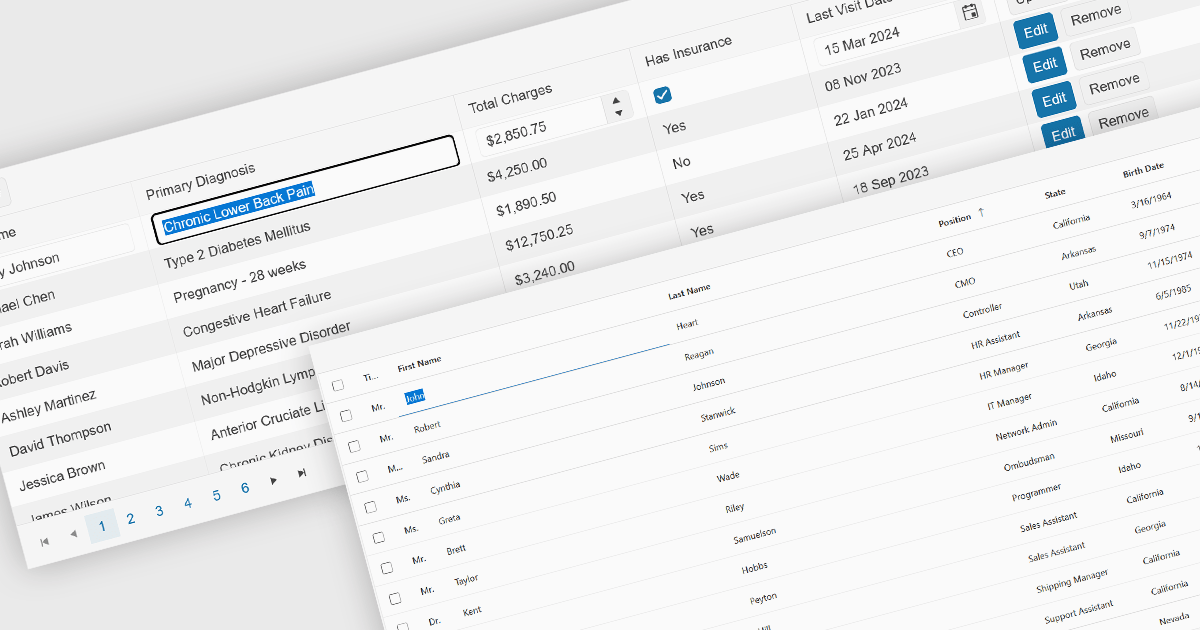Increase Total Charges with the spinner up arrow
This screenshot has width=1200, height=630.
[617, 98]
